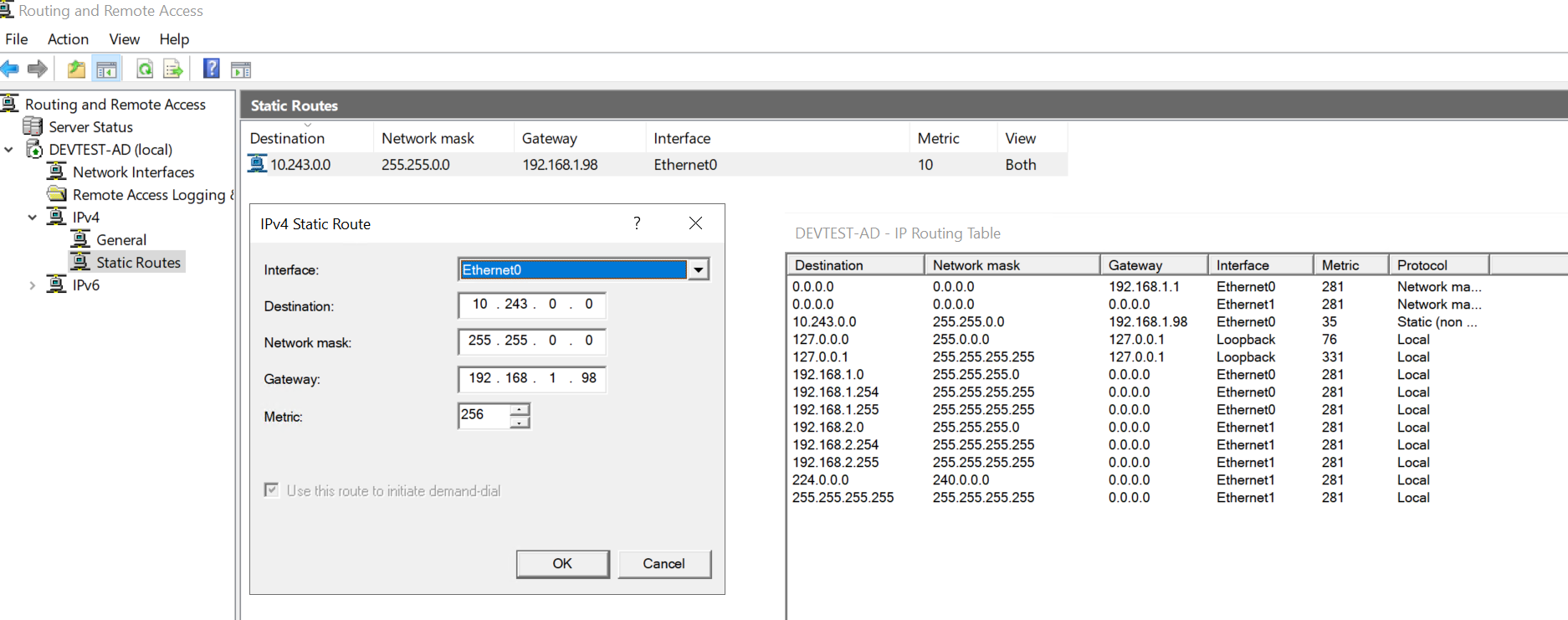This screenshot has height=620, width=1568.
Task: Sort Static Routes by Network mask column
Action: click(443, 138)
